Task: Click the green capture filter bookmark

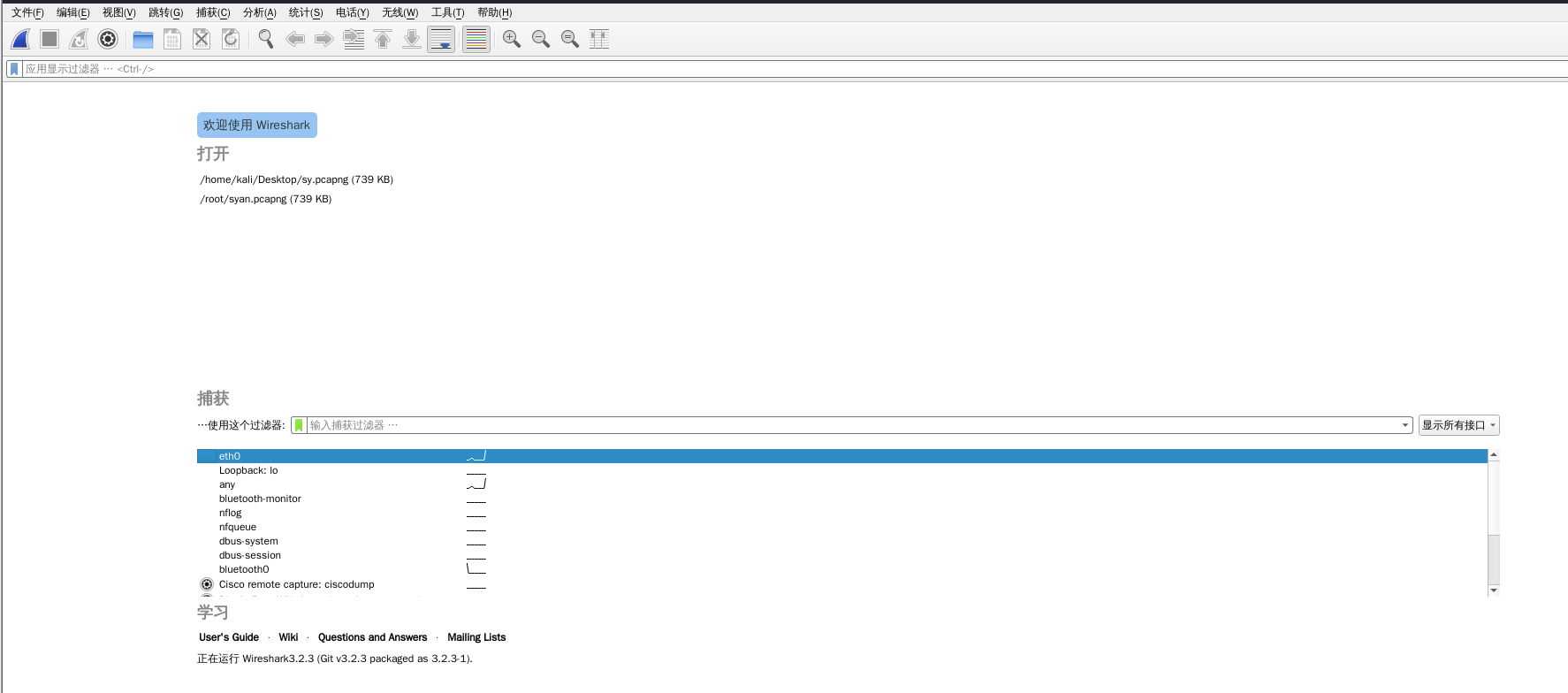Action: [x=299, y=425]
